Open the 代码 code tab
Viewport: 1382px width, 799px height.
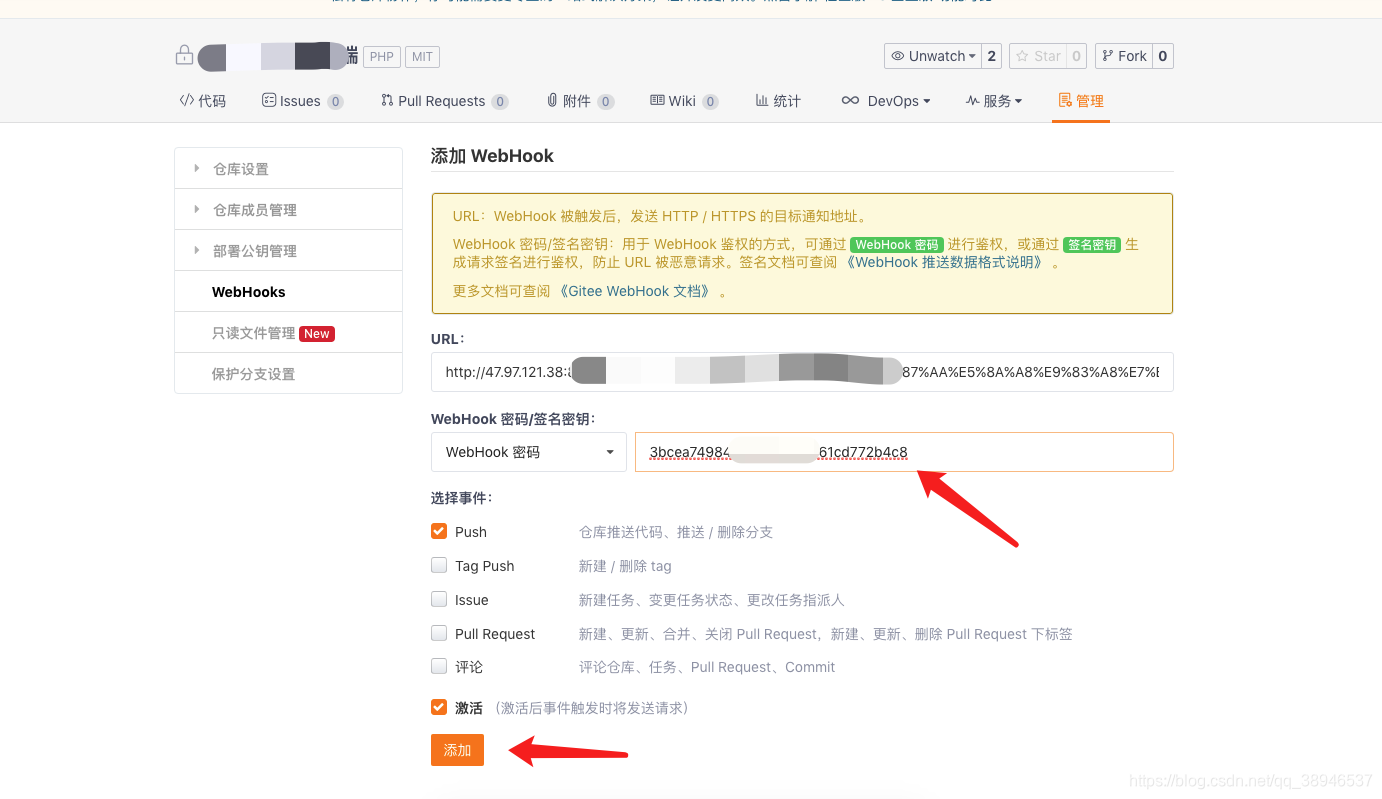point(203,101)
